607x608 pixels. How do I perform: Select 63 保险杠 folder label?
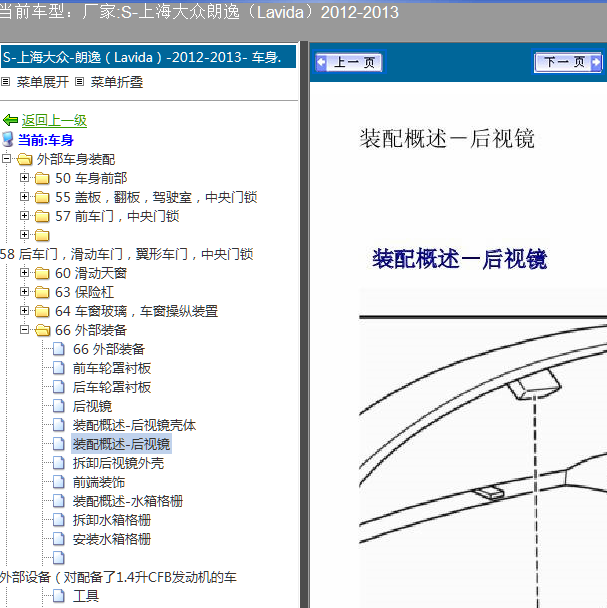[85, 292]
